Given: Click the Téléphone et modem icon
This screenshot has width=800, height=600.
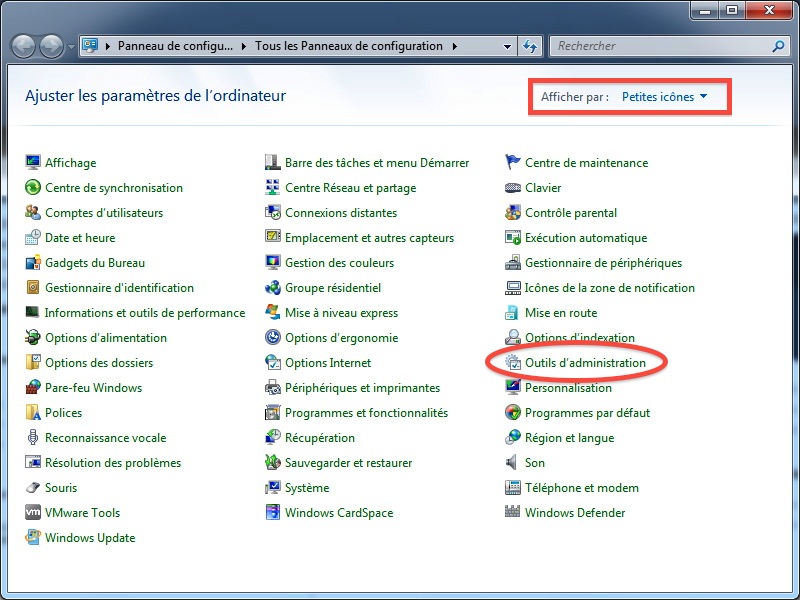Looking at the screenshot, I should pyautogui.click(x=512, y=487).
